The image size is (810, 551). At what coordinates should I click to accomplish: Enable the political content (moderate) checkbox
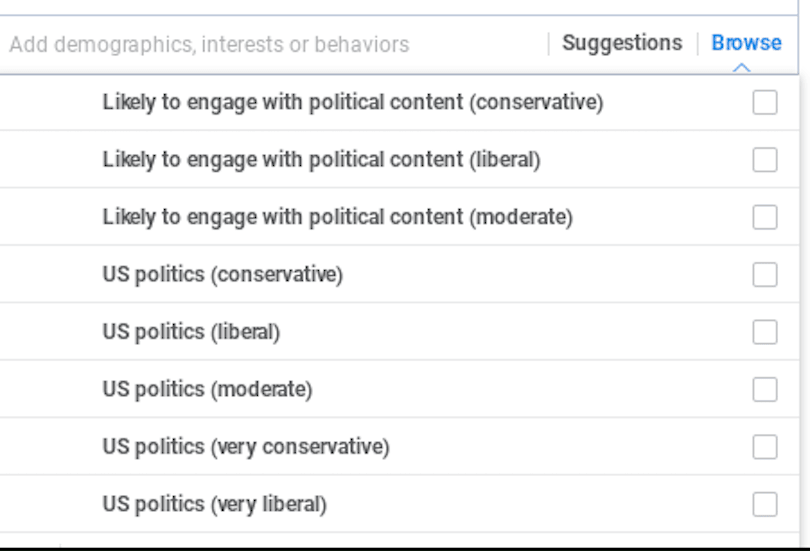click(765, 217)
